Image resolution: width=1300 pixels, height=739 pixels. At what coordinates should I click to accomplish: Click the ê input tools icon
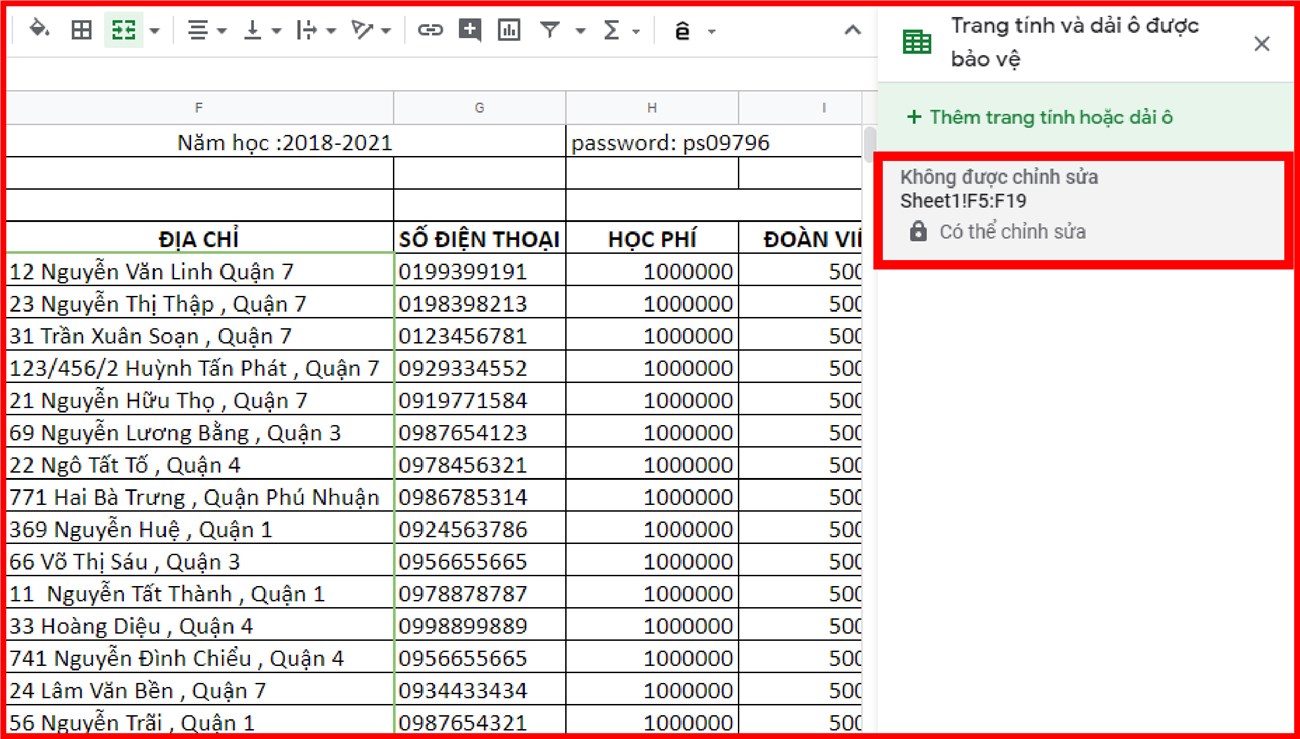pyautogui.click(x=683, y=31)
